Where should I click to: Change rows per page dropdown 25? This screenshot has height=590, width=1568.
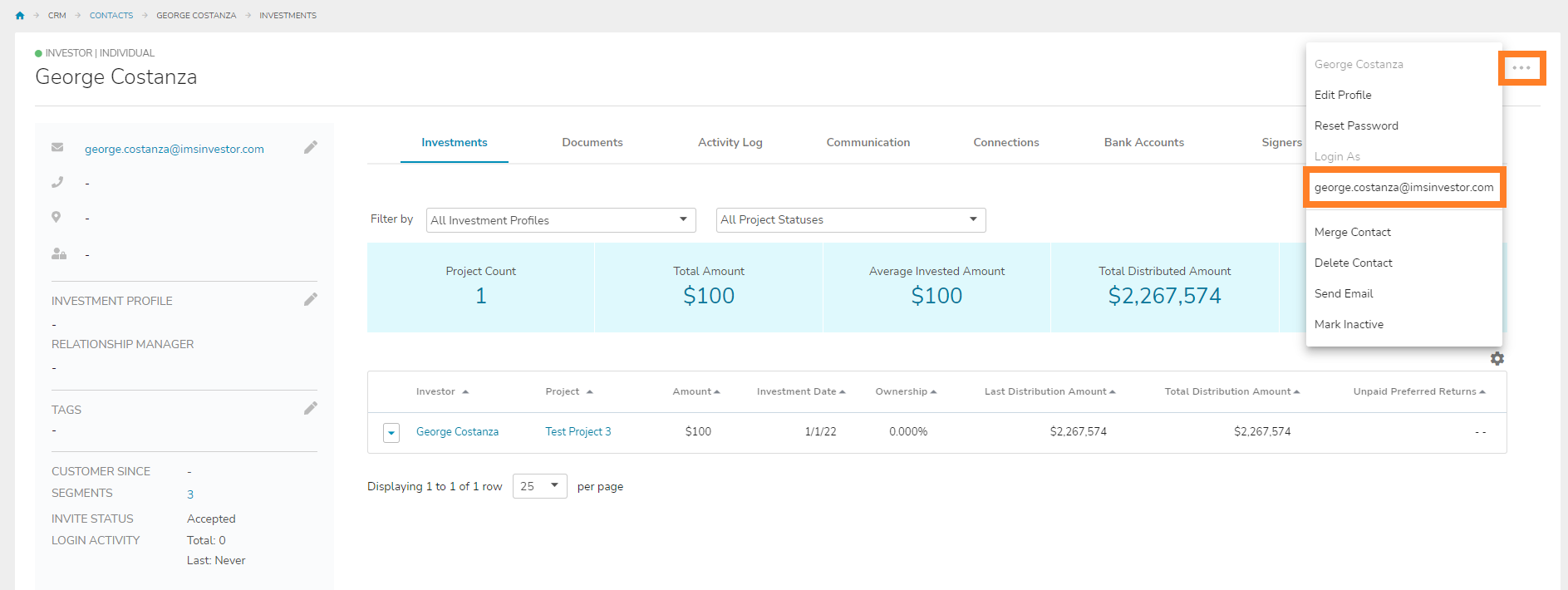[540, 486]
